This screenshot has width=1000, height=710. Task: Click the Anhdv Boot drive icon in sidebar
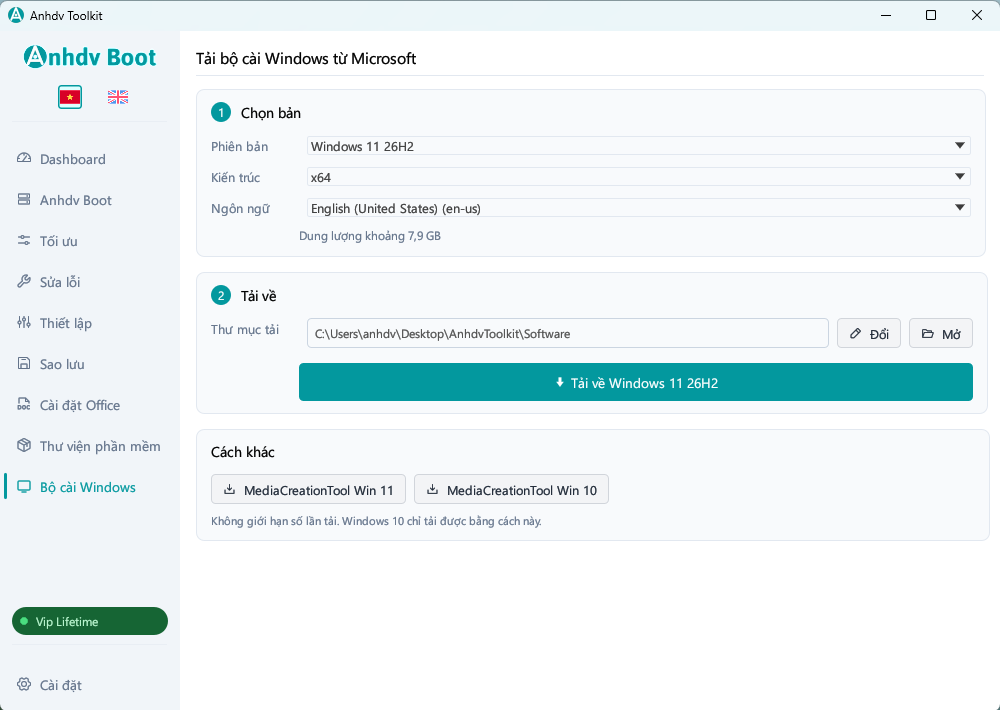point(24,200)
